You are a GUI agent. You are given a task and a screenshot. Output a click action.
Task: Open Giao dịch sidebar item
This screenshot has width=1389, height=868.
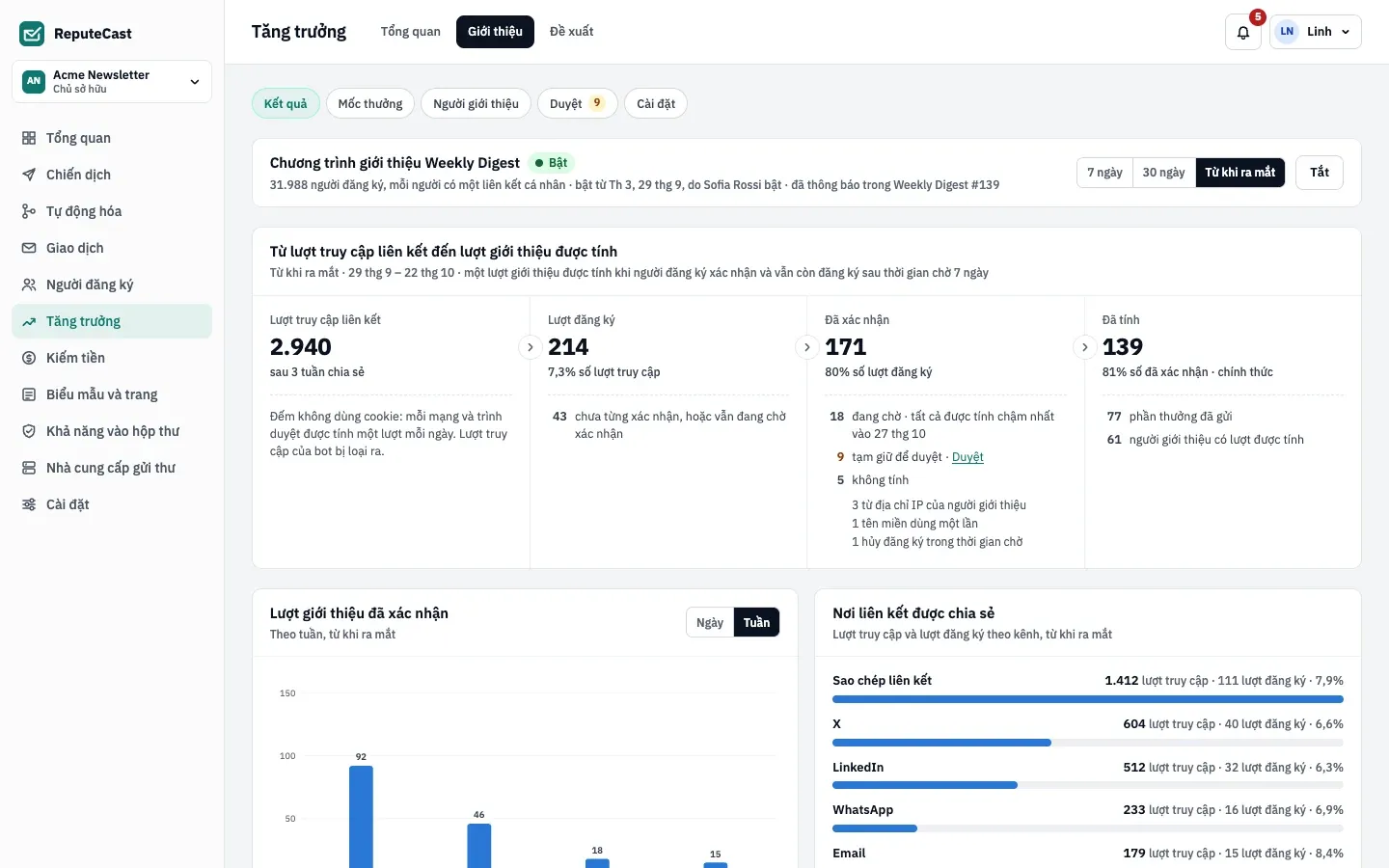coord(112,248)
